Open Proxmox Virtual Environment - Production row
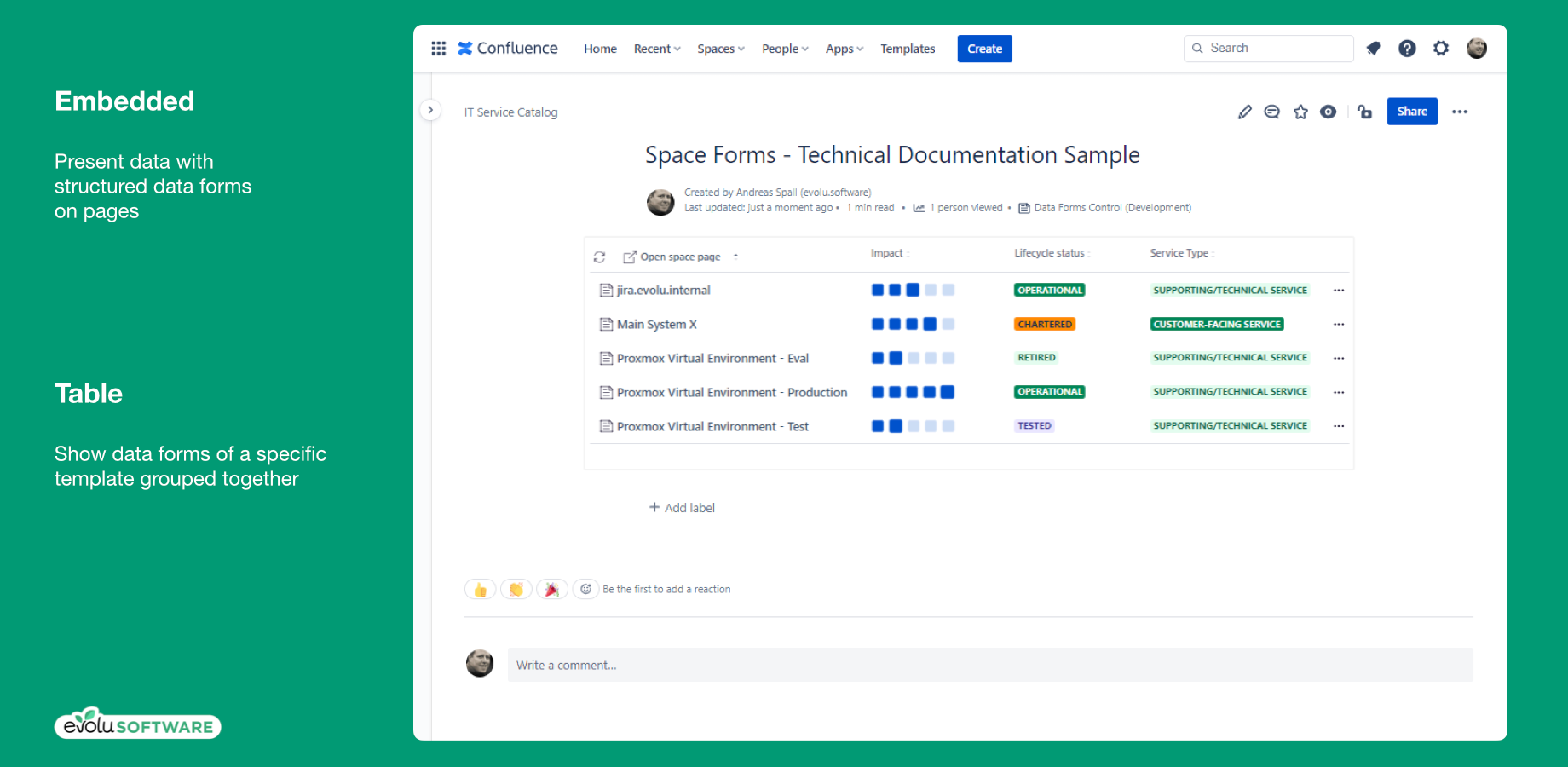The height and width of the screenshot is (767, 1568). 732,393
